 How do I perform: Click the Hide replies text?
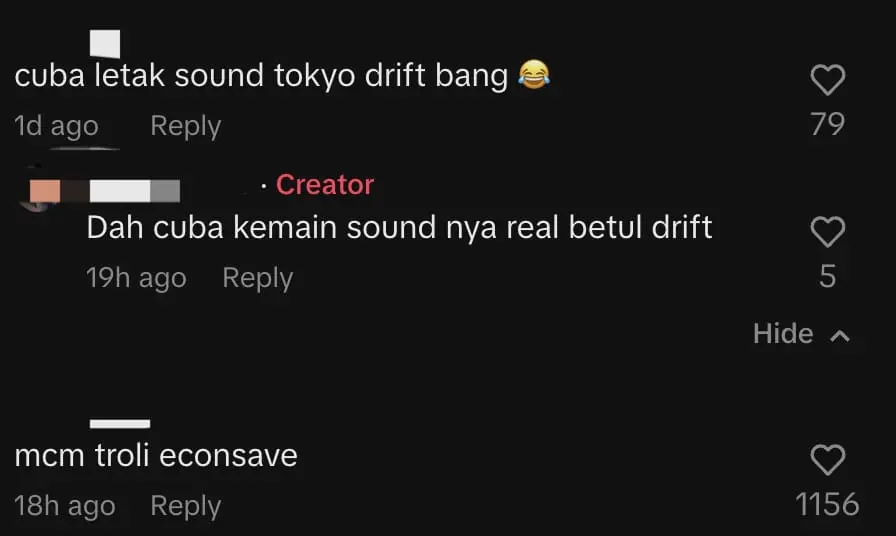pyautogui.click(x=783, y=334)
